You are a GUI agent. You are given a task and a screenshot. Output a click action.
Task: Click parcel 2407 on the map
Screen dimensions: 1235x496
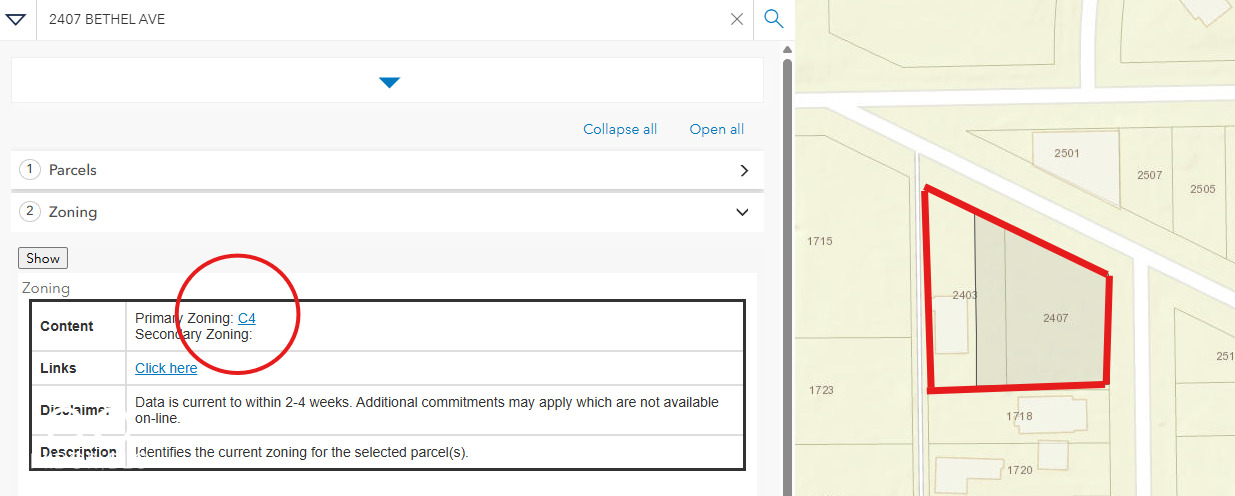[1055, 318]
